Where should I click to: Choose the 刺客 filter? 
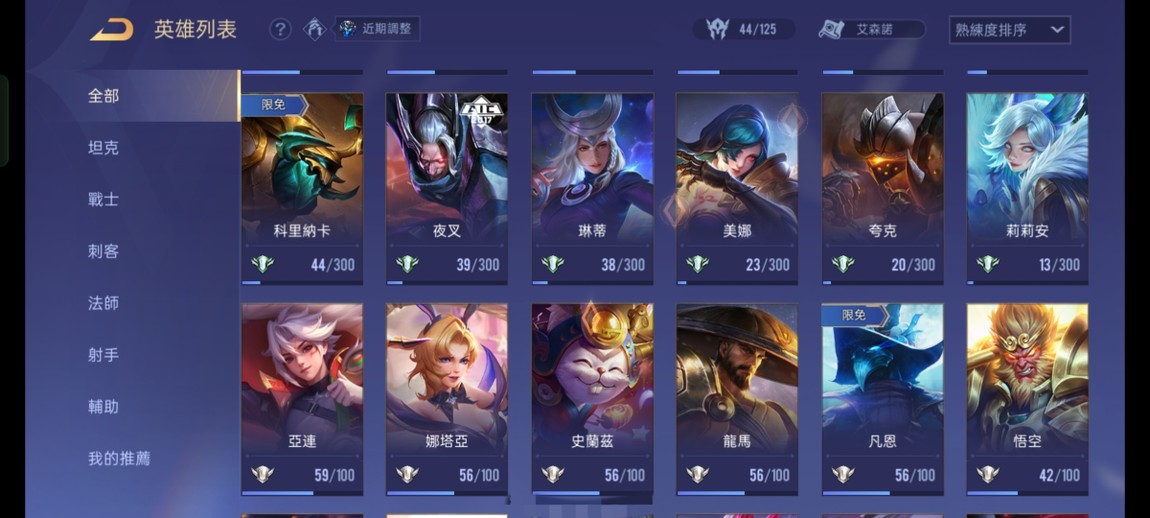103,252
